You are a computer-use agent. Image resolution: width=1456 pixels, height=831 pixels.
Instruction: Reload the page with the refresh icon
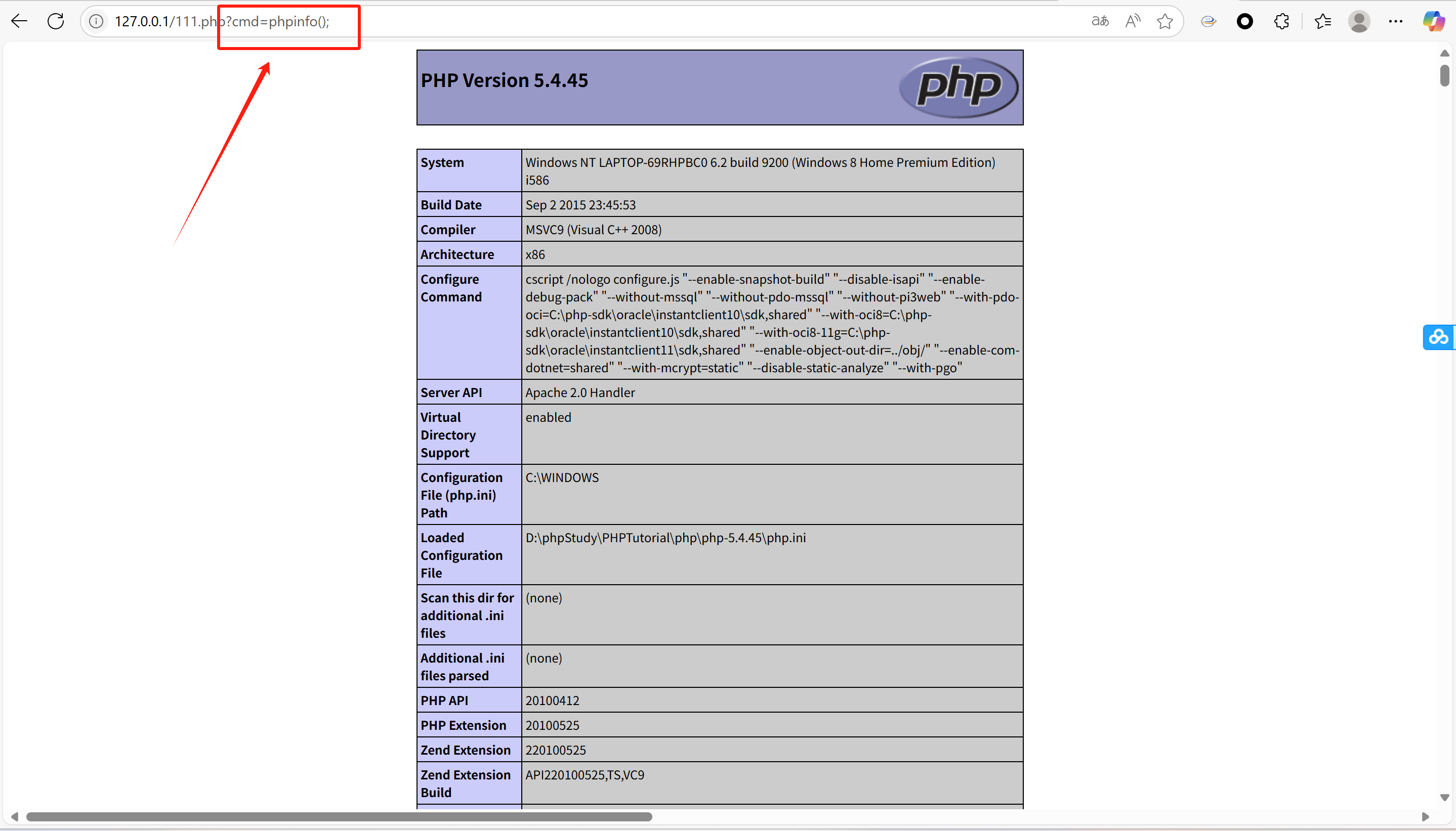56,22
